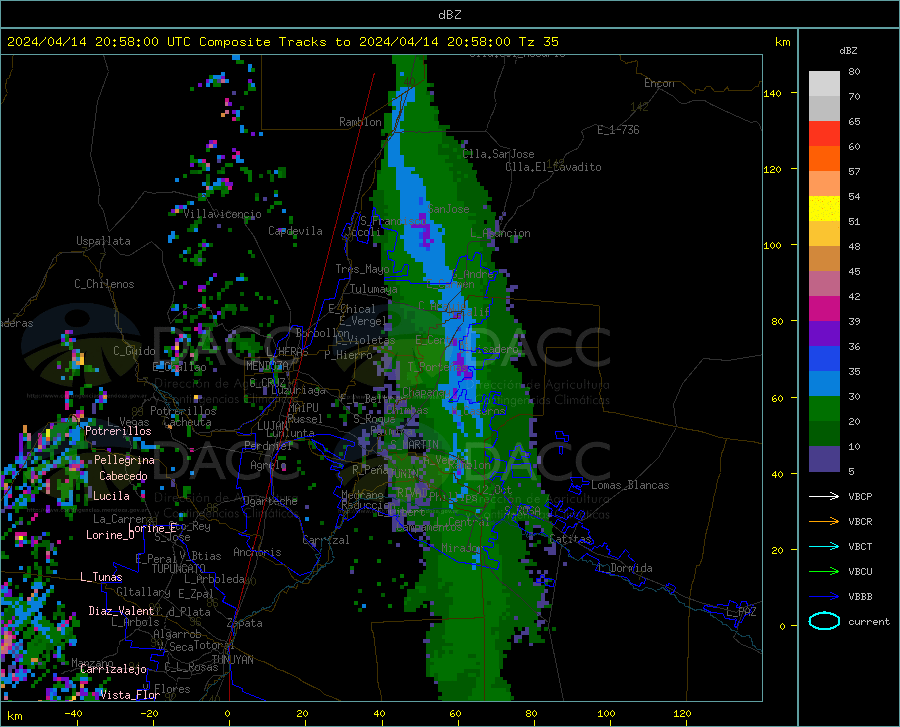900x727 pixels.
Task: Click the 'Tz 35' text in header
Action: click(539, 42)
